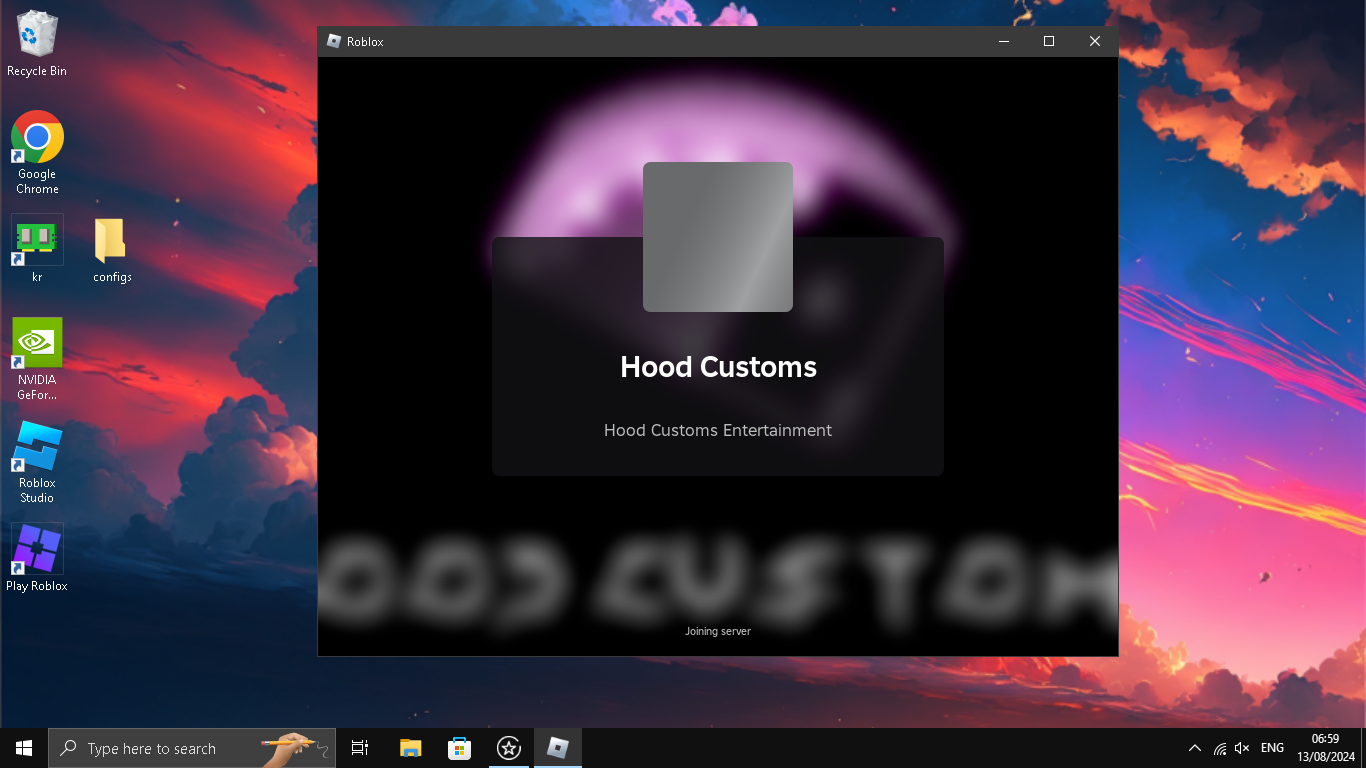Click the Joining server status text
Image resolution: width=1366 pixels, height=768 pixels.
[718, 631]
